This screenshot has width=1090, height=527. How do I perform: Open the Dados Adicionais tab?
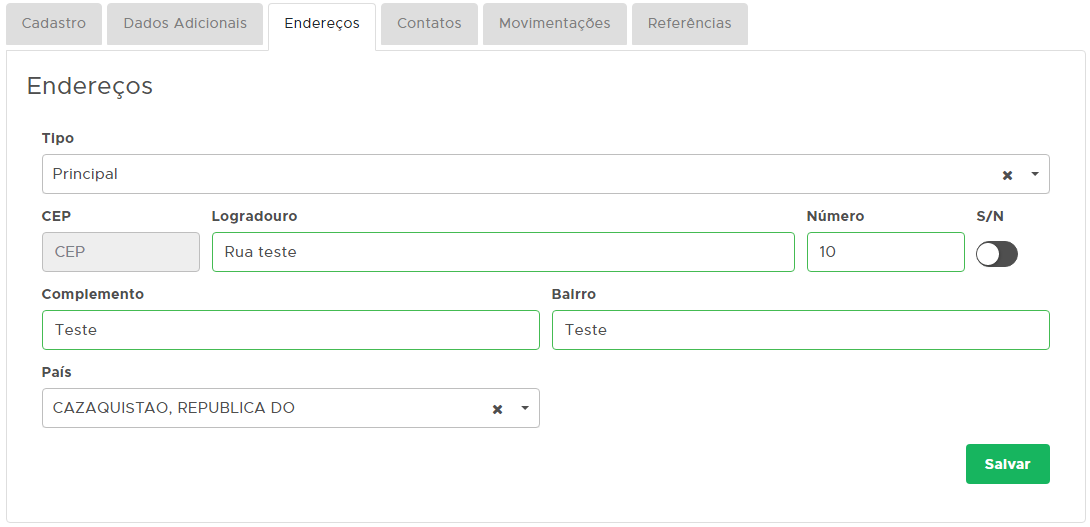pyautogui.click(x=185, y=23)
